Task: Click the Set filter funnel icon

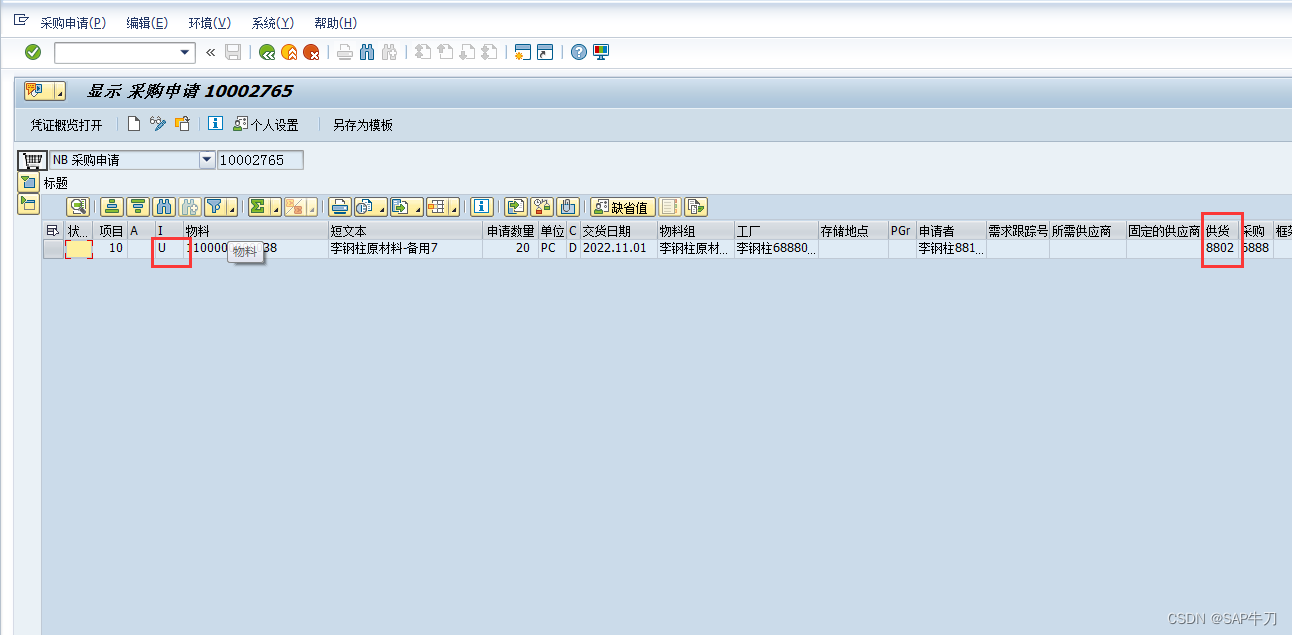Action: tap(215, 207)
